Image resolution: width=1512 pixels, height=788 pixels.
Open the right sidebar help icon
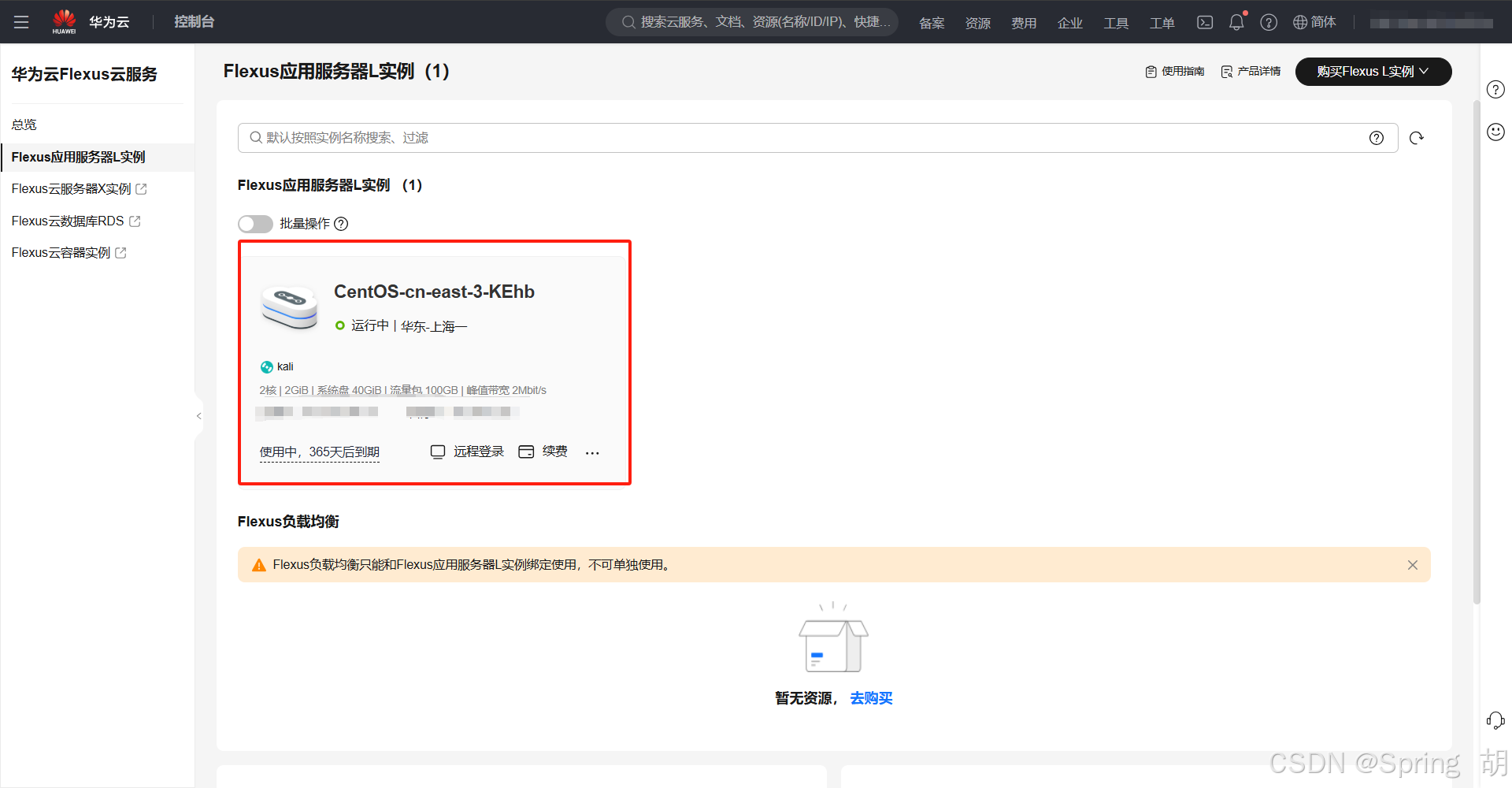click(x=1495, y=89)
